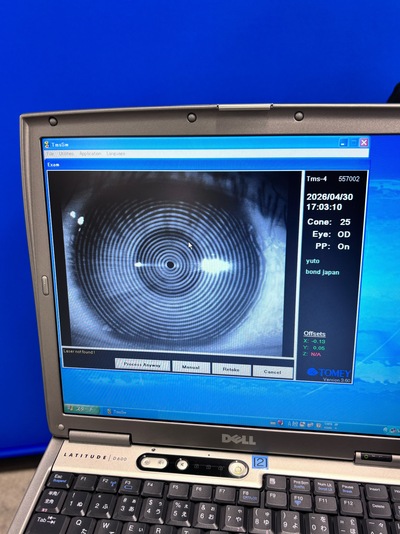Viewport: 400px width, 534px height.
Task: Open the Language menu
Action: tap(116, 154)
